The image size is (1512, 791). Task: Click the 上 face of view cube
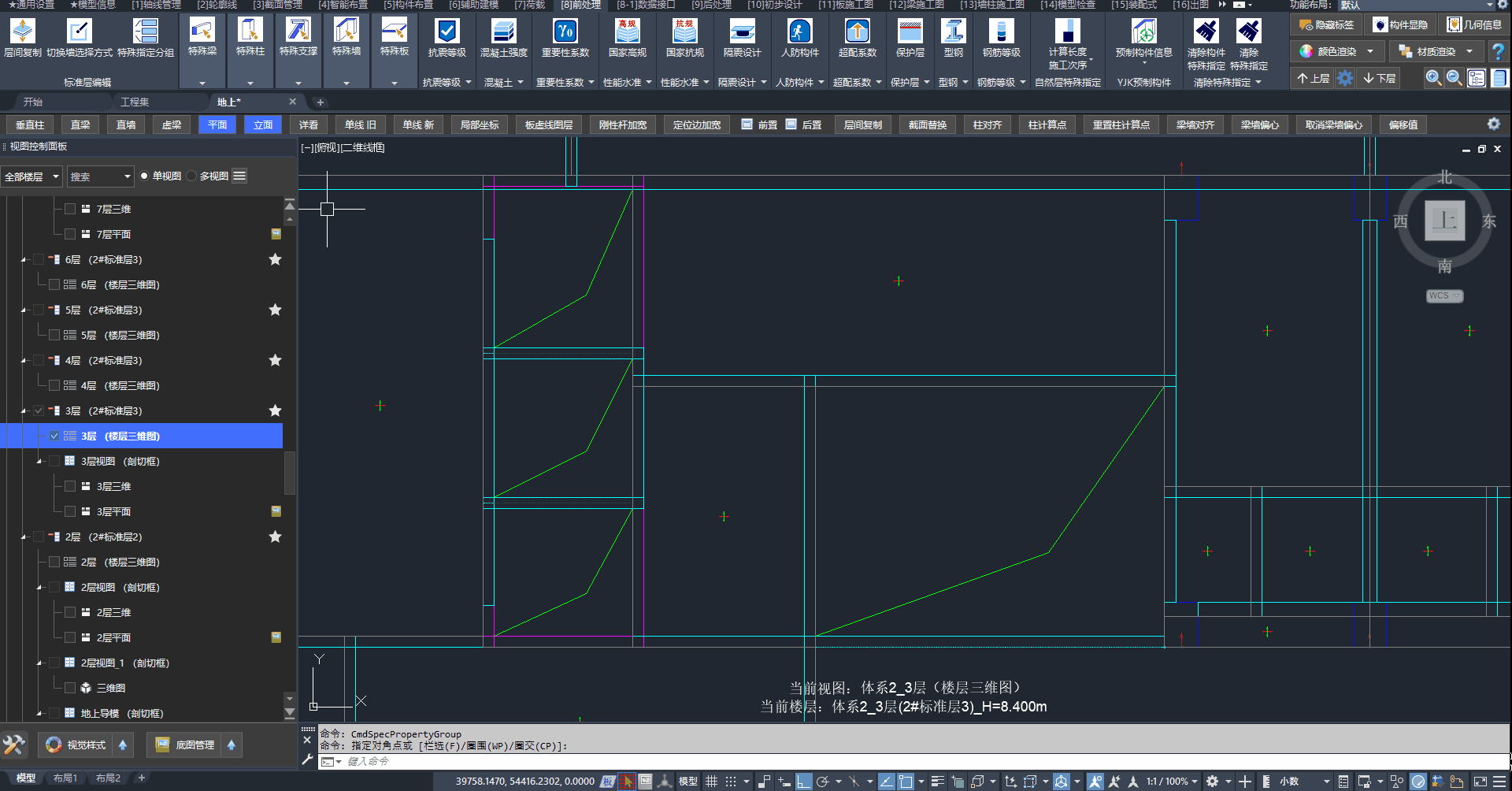click(x=1444, y=220)
